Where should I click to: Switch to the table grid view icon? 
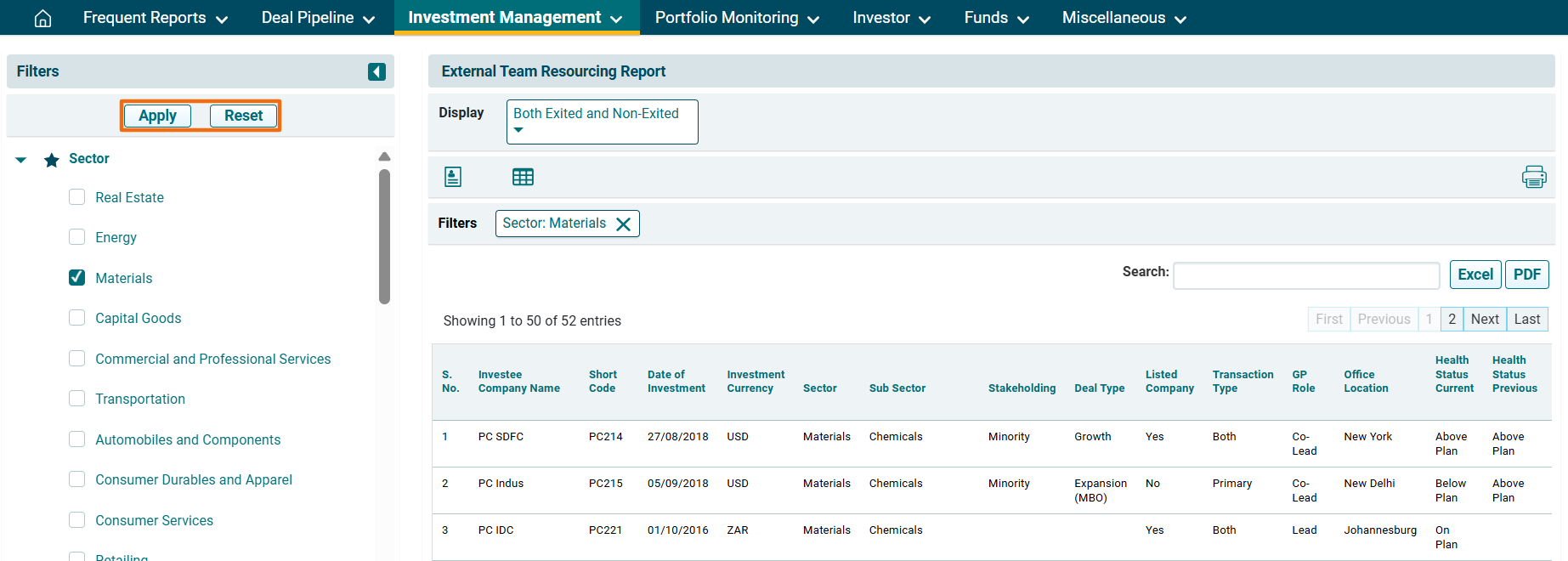point(523,177)
